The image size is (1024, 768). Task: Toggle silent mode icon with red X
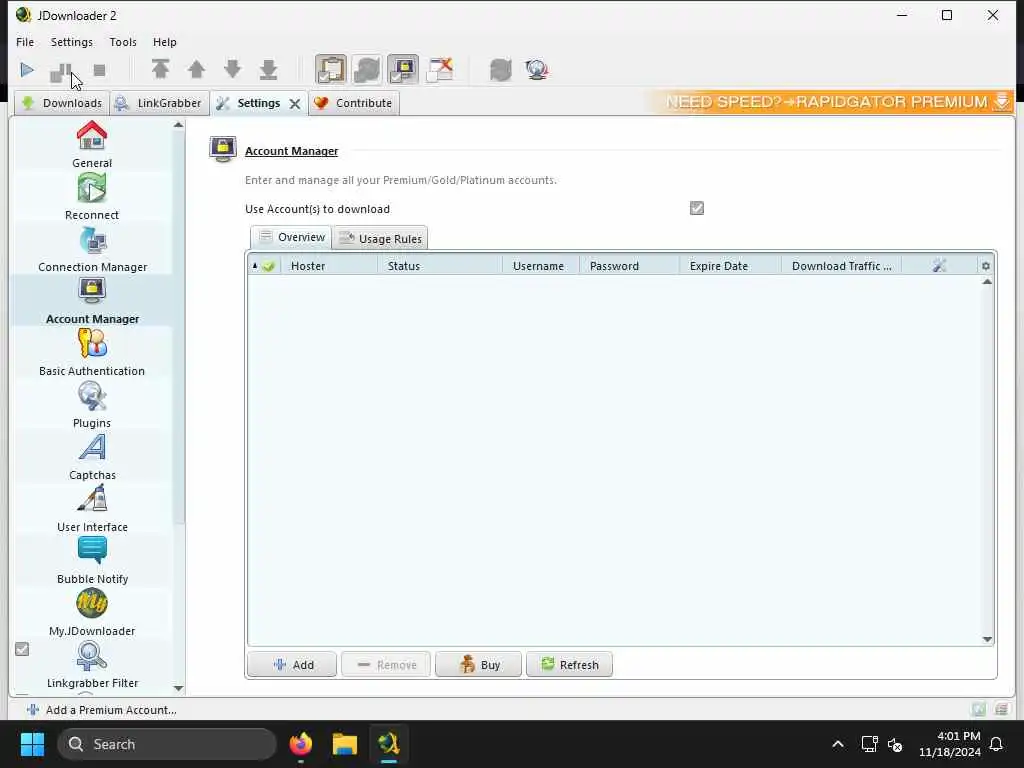[440, 69]
